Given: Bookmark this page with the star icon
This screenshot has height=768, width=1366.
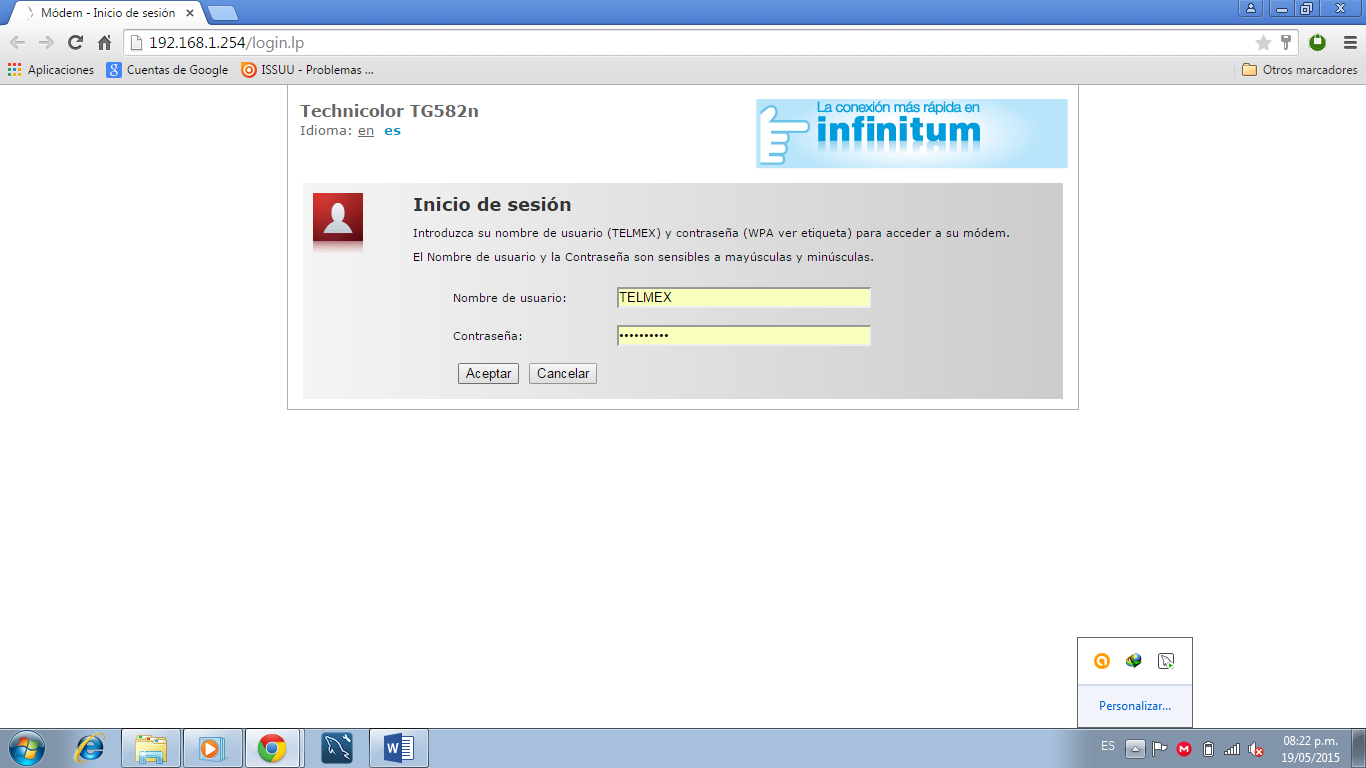Looking at the screenshot, I should coord(1261,44).
